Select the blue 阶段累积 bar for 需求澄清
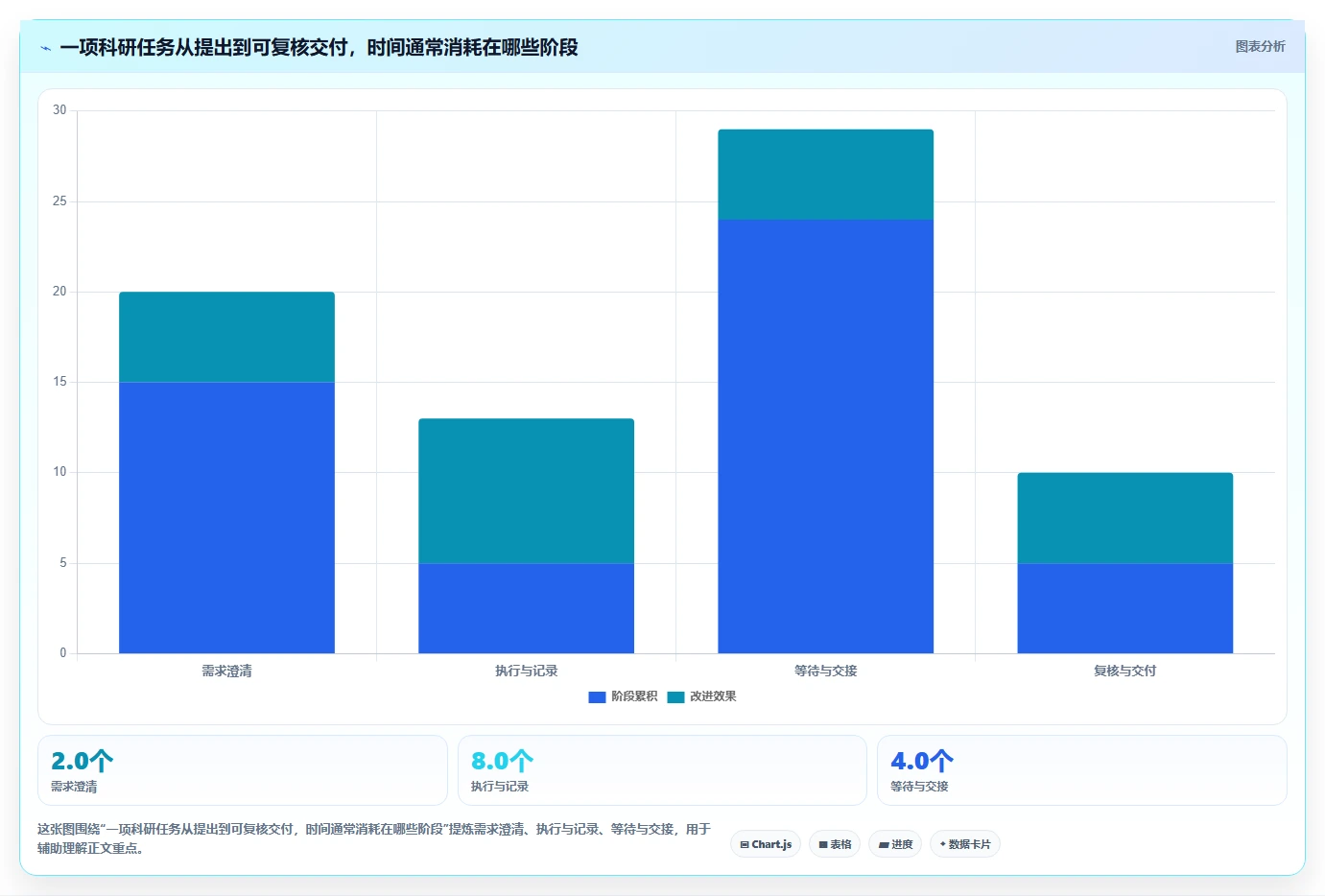Screen dimensions: 1325x896 [x=226, y=518]
